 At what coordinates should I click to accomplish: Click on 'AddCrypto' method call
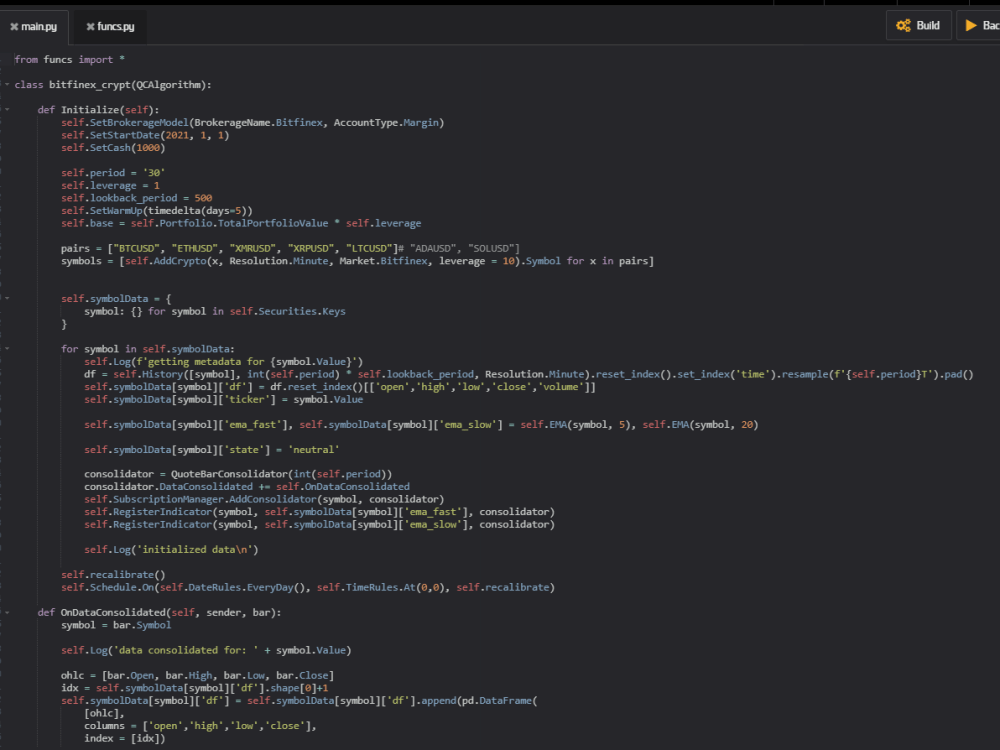180,261
